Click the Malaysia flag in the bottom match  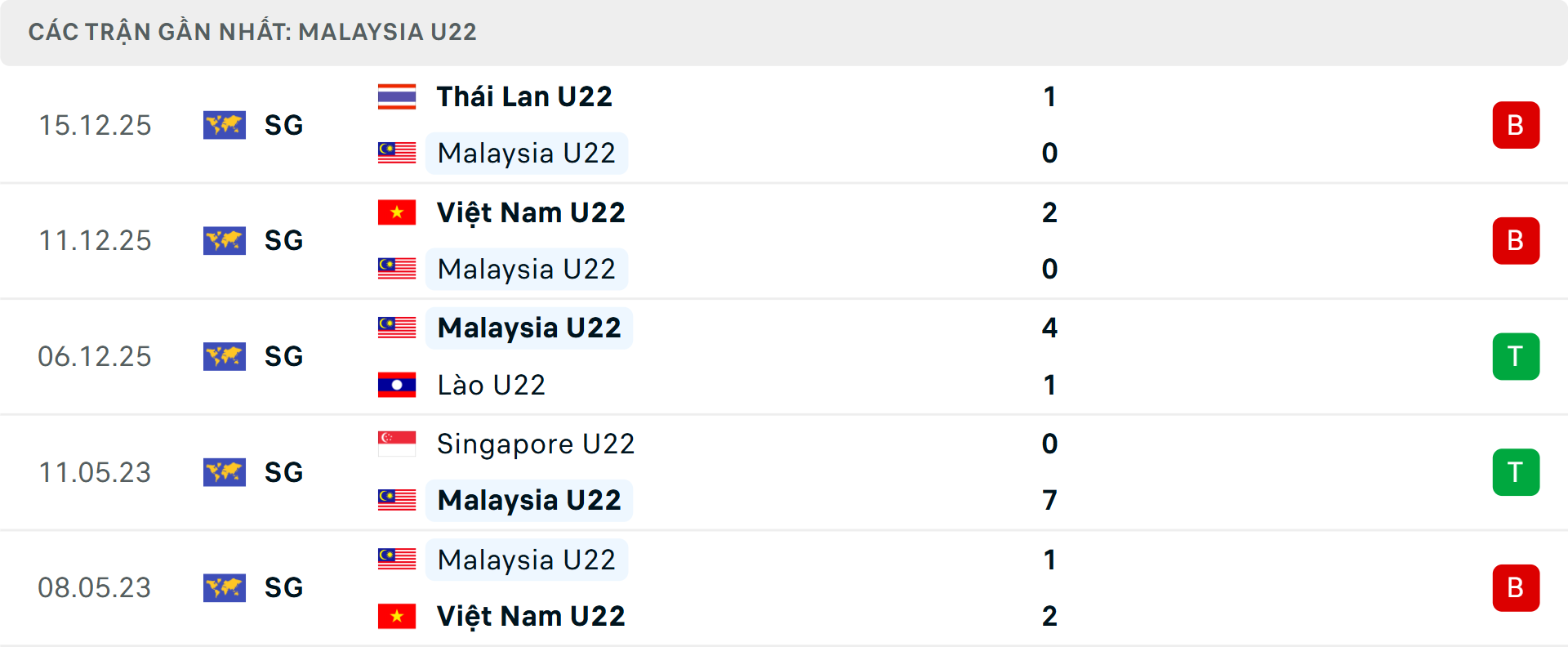tap(397, 560)
